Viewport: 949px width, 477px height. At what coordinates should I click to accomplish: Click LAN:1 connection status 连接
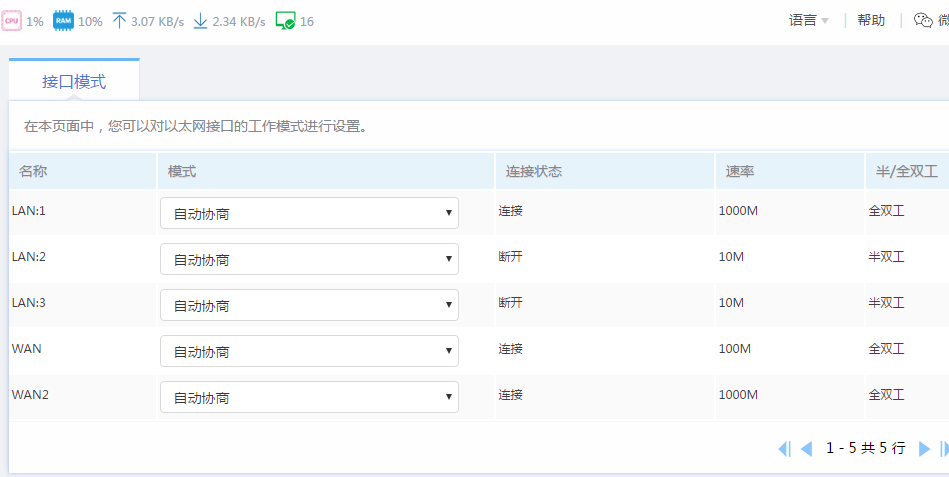(510, 211)
